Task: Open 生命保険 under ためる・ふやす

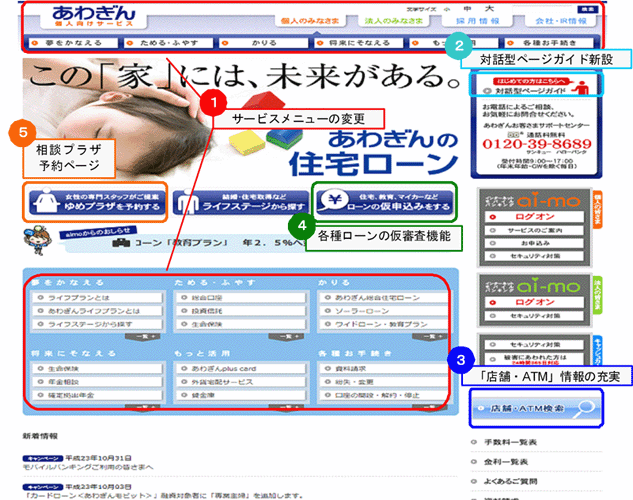Action: point(241,324)
